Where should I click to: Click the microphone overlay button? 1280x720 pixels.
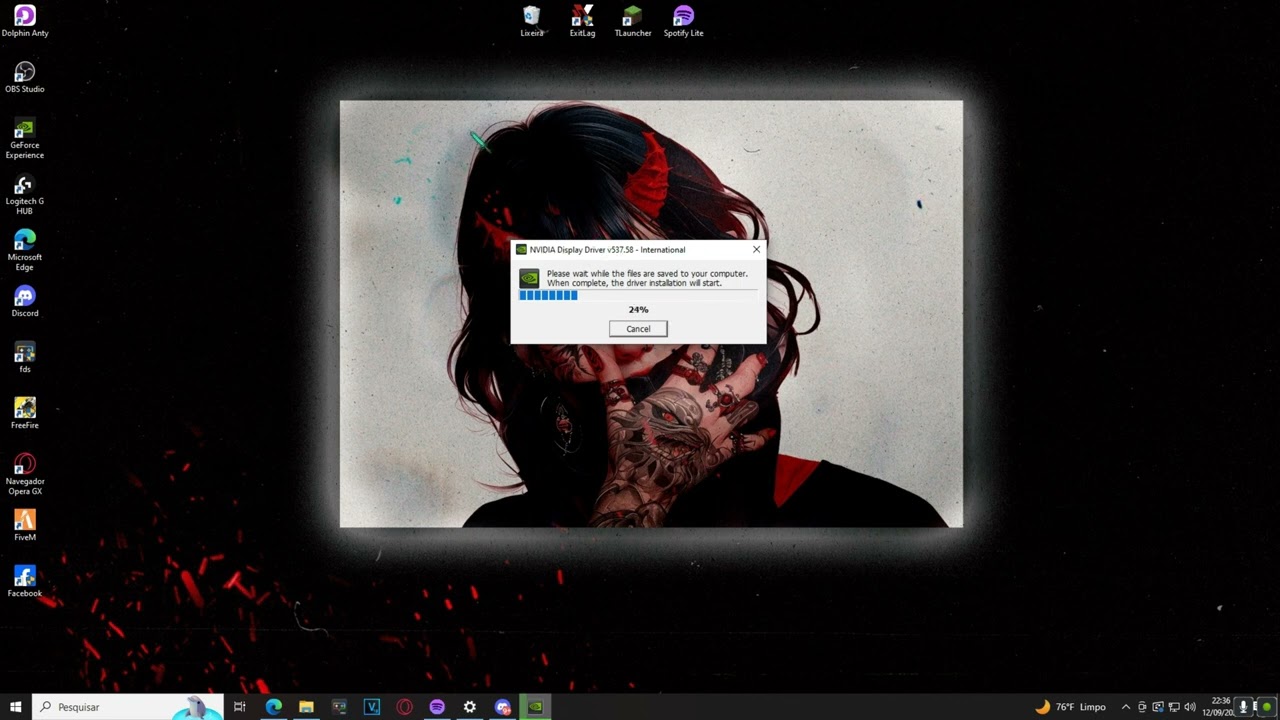[1245, 707]
